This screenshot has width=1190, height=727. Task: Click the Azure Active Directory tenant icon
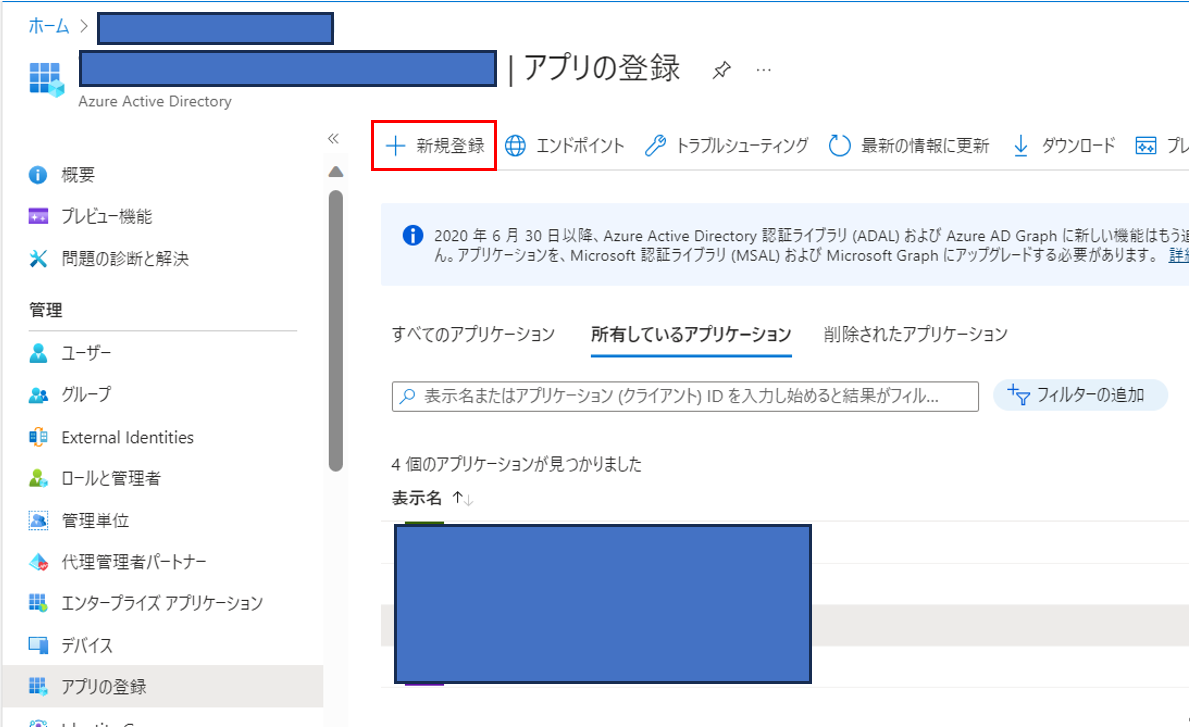click(x=46, y=80)
